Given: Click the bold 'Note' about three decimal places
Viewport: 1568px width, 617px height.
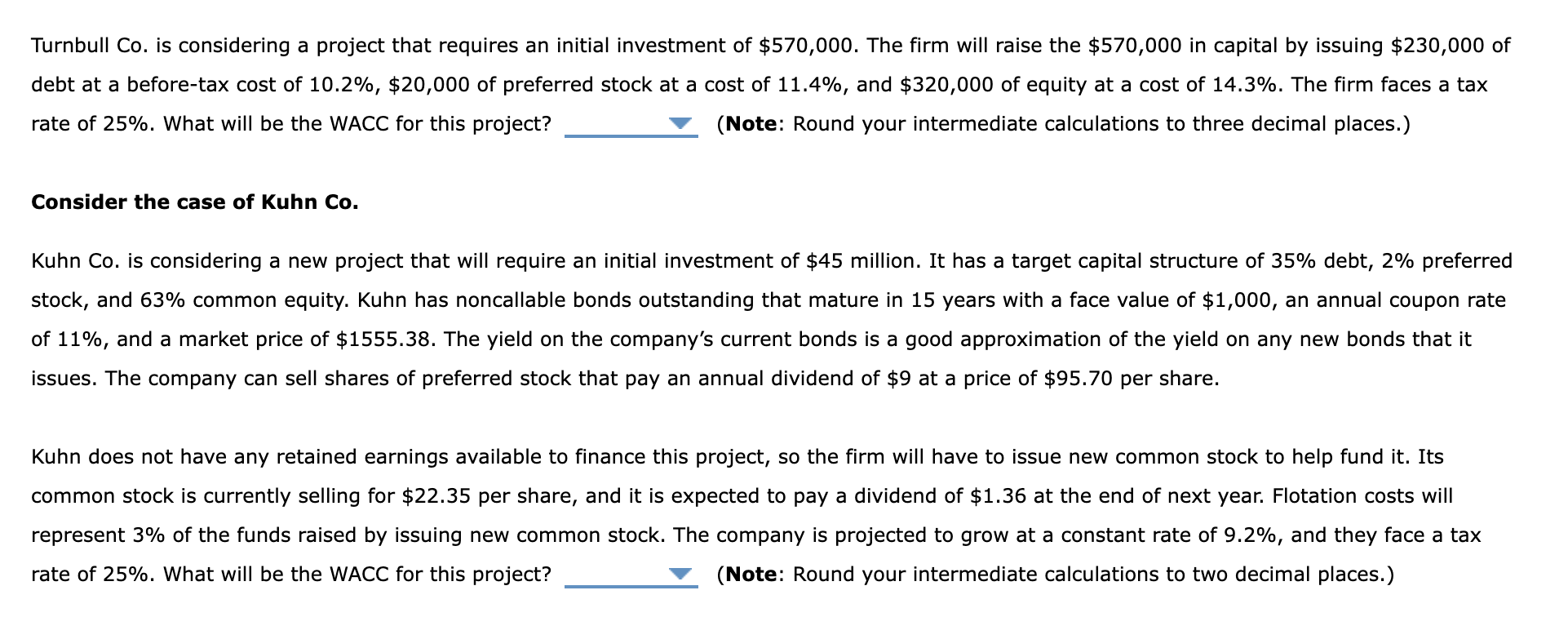Looking at the screenshot, I should tap(751, 124).
